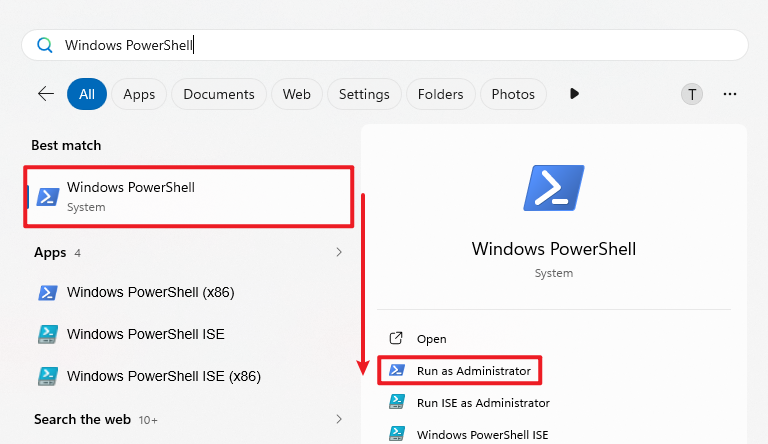
Task: Open the three-dot more options menu
Action: click(730, 94)
